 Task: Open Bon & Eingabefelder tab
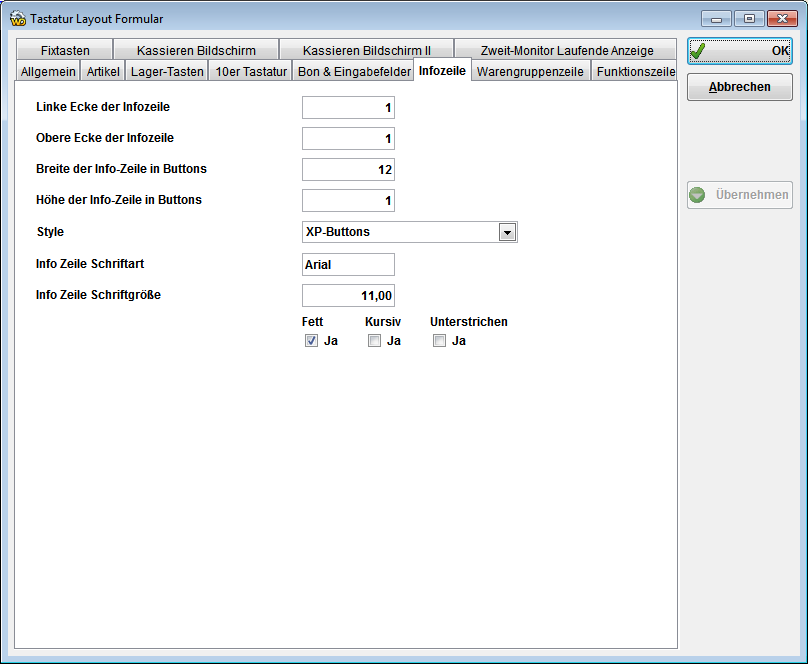354,71
